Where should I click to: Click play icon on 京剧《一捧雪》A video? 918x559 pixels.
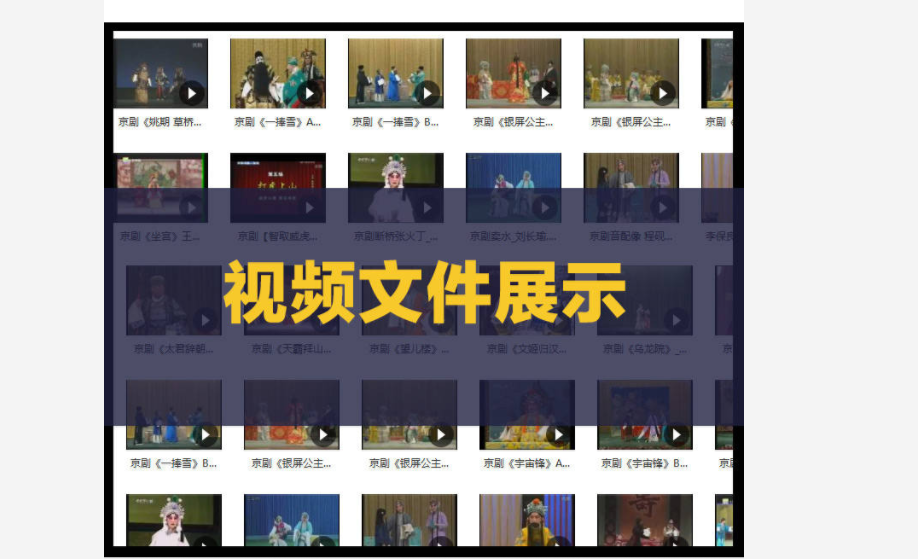point(309,93)
